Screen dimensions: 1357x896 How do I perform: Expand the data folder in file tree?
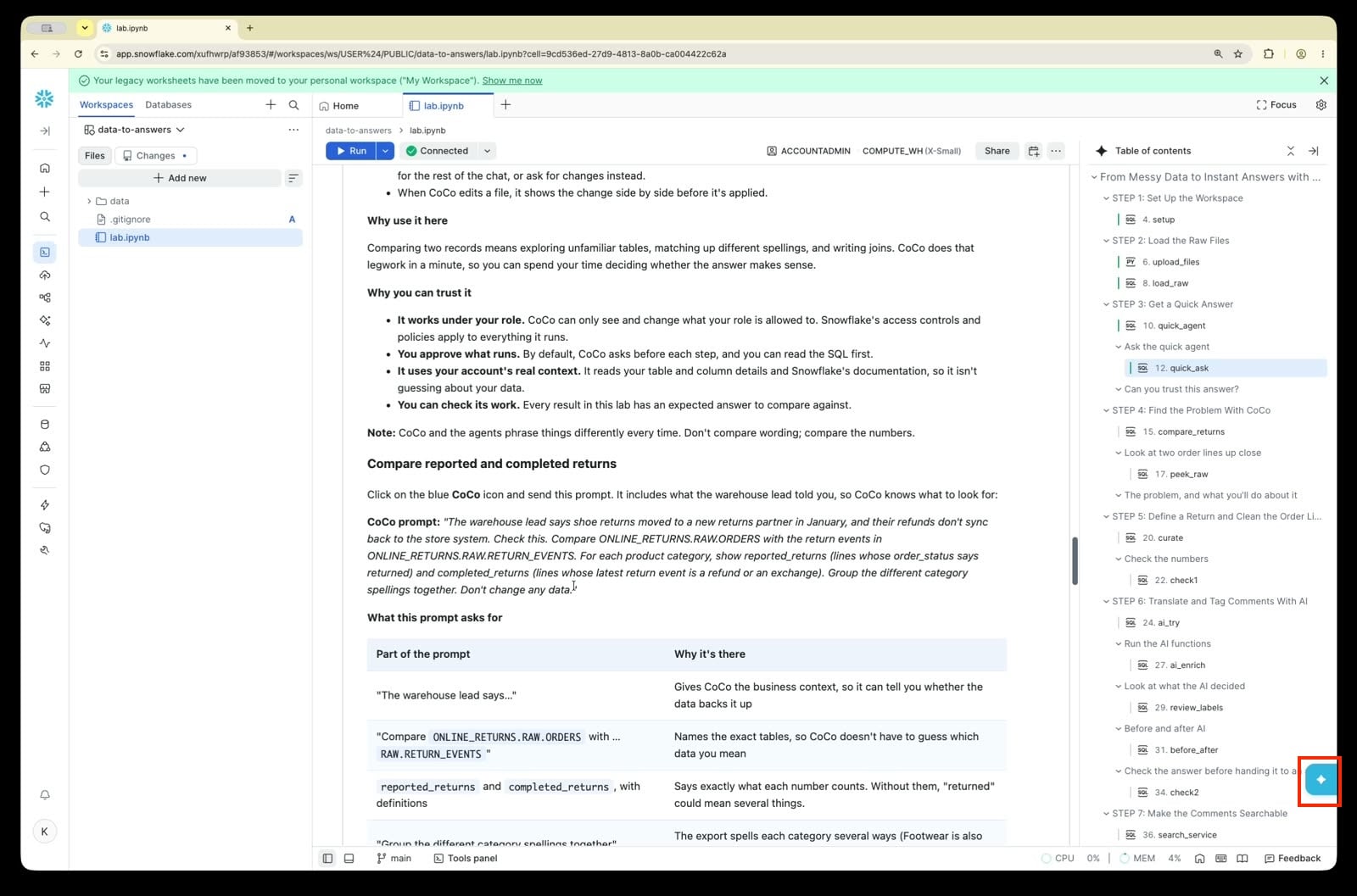pos(89,201)
